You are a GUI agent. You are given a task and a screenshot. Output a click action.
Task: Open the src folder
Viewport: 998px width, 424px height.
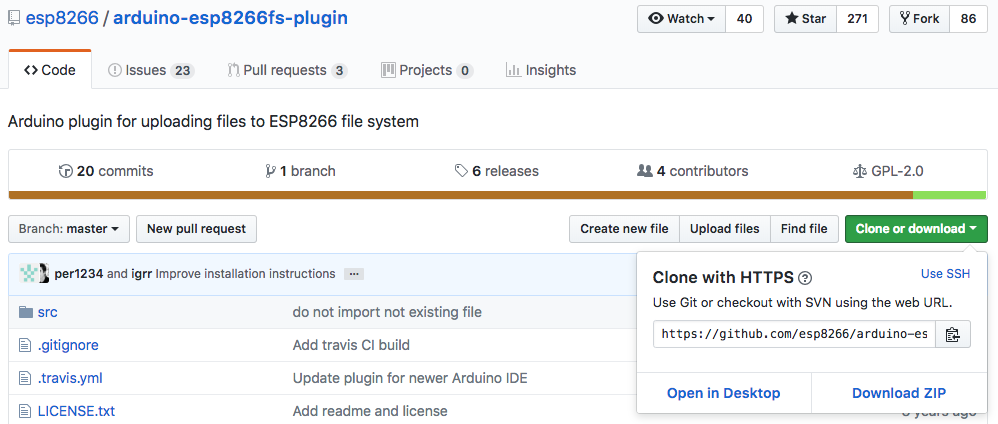point(48,312)
